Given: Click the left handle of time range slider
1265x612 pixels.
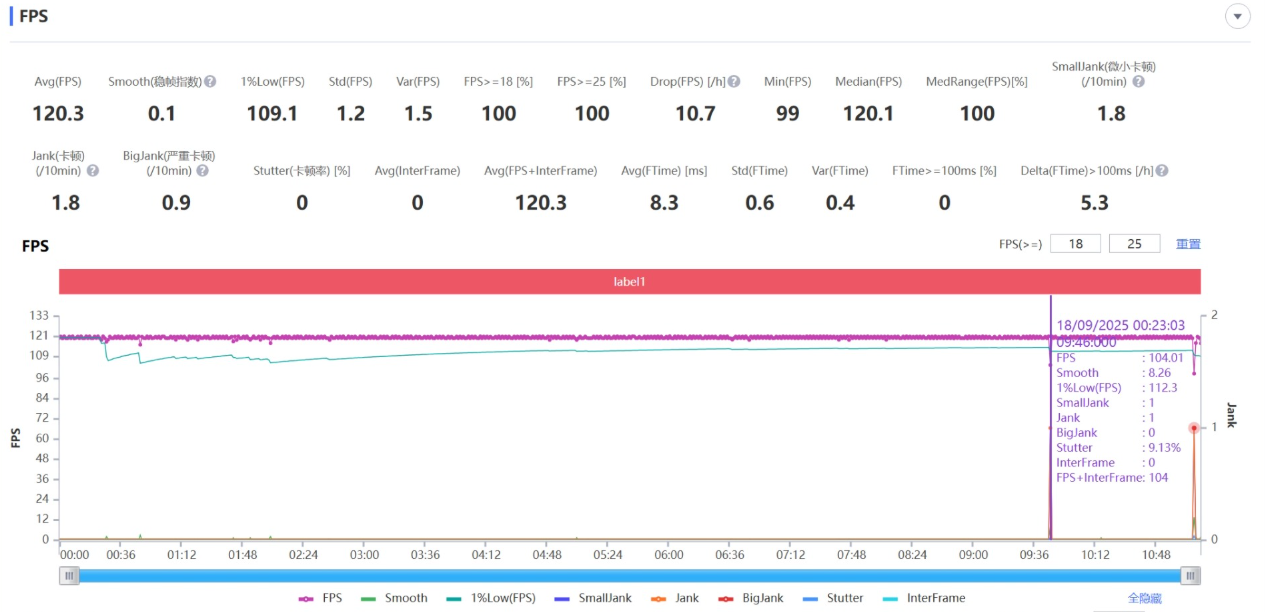Looking at the screenshot, I should (x=69, y=575).
